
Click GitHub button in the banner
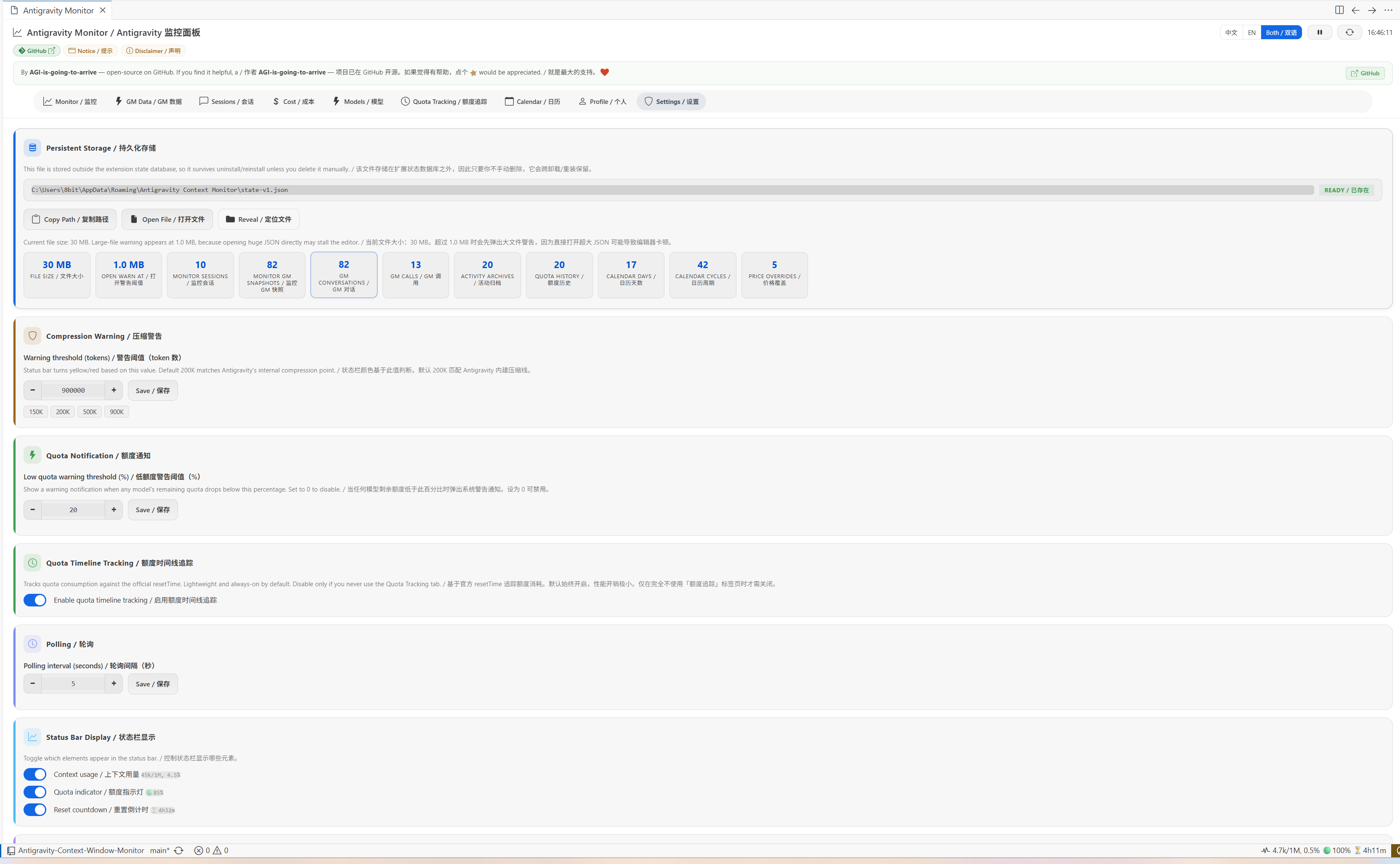pos(1365,73)
